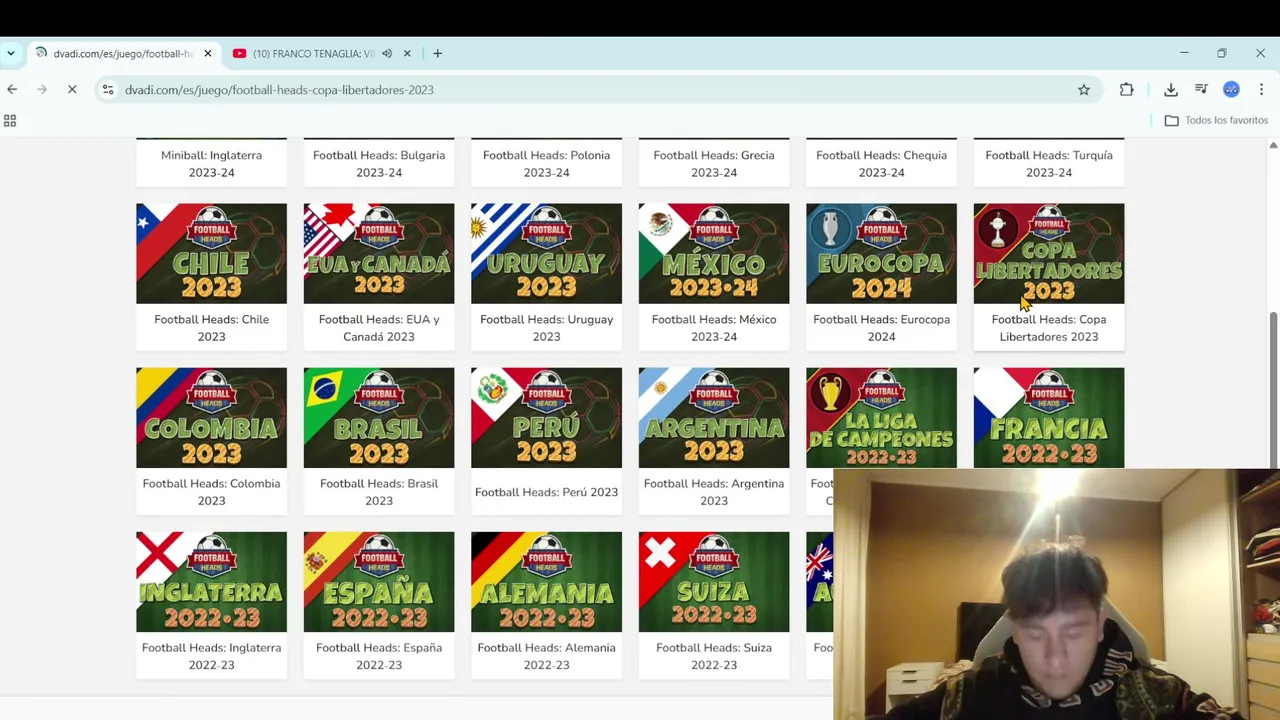Screen dimensions: 1280x720
Task: Open Chrome's three-dot menu
Action: pos(1261,90)
